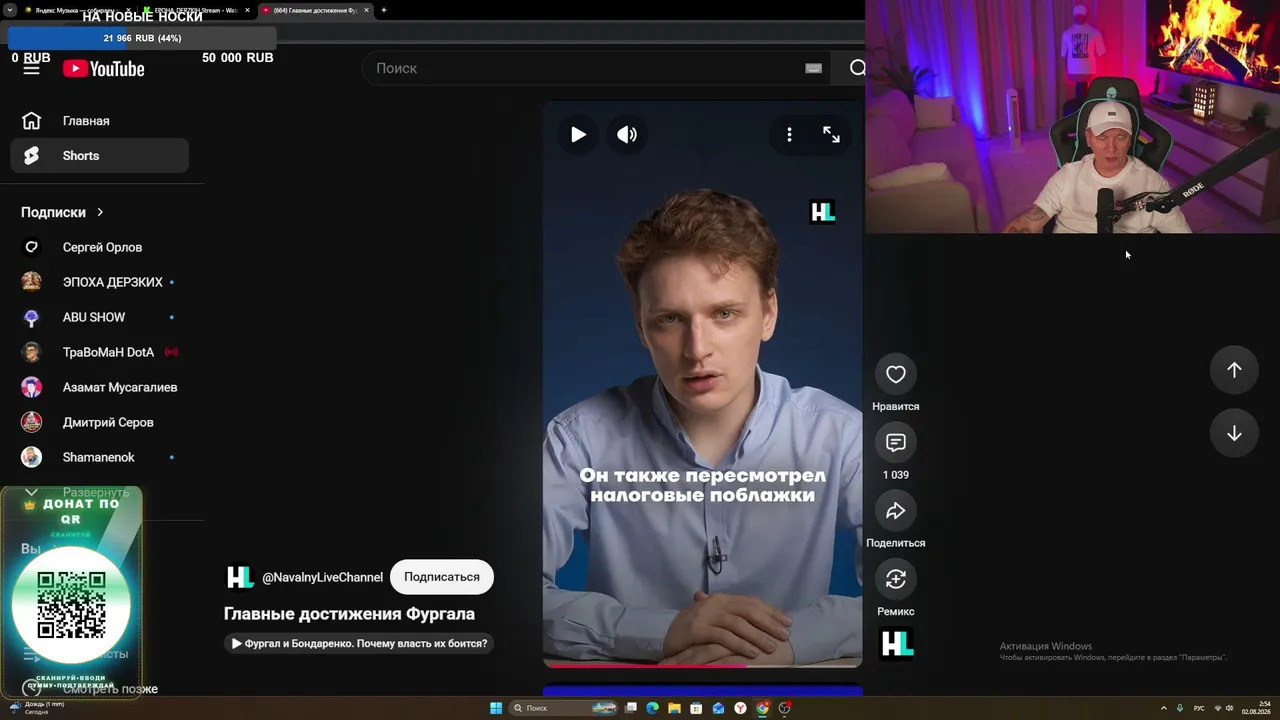1280x720 pixels.
Task: Open the taskbar clock and date 2:54
Action: tap(1257, 708)
